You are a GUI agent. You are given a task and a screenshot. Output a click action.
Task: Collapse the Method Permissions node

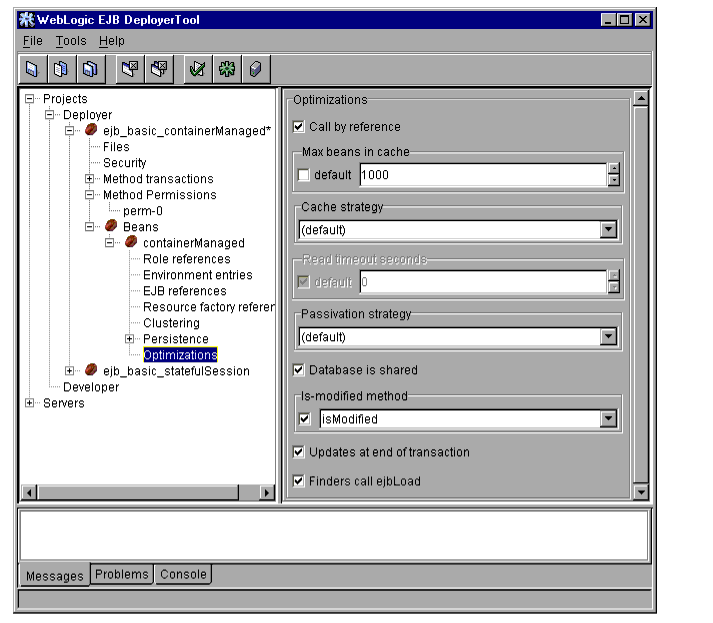(x=90, y=195)
